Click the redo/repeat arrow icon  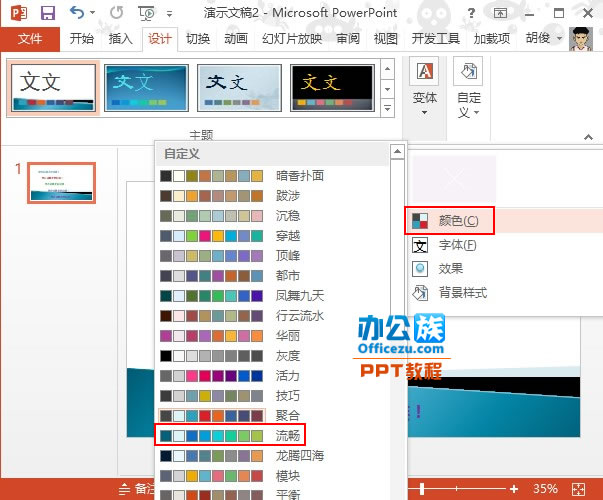117,13
